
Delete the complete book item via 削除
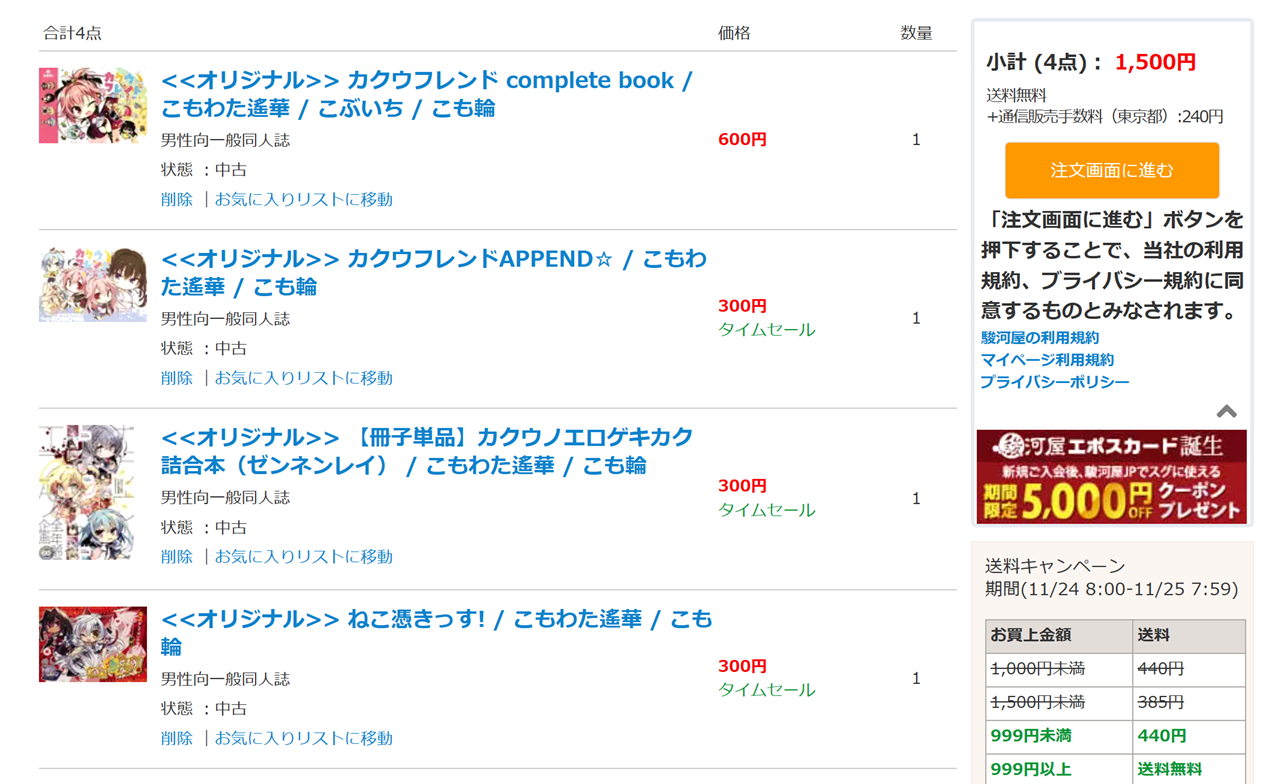(x=177, y=199)
